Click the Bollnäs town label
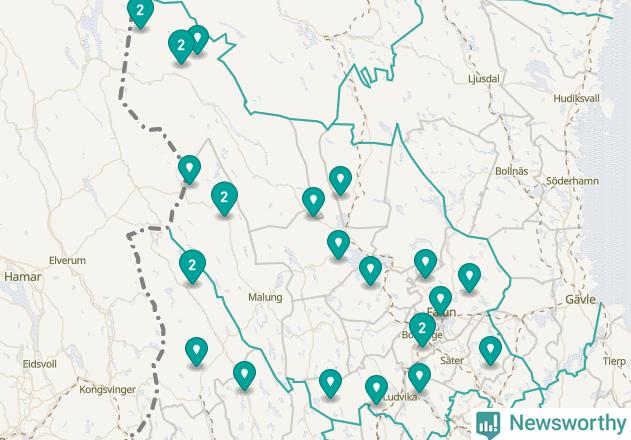The width and height of the screenshot is (631, 440). pos(511,171)
